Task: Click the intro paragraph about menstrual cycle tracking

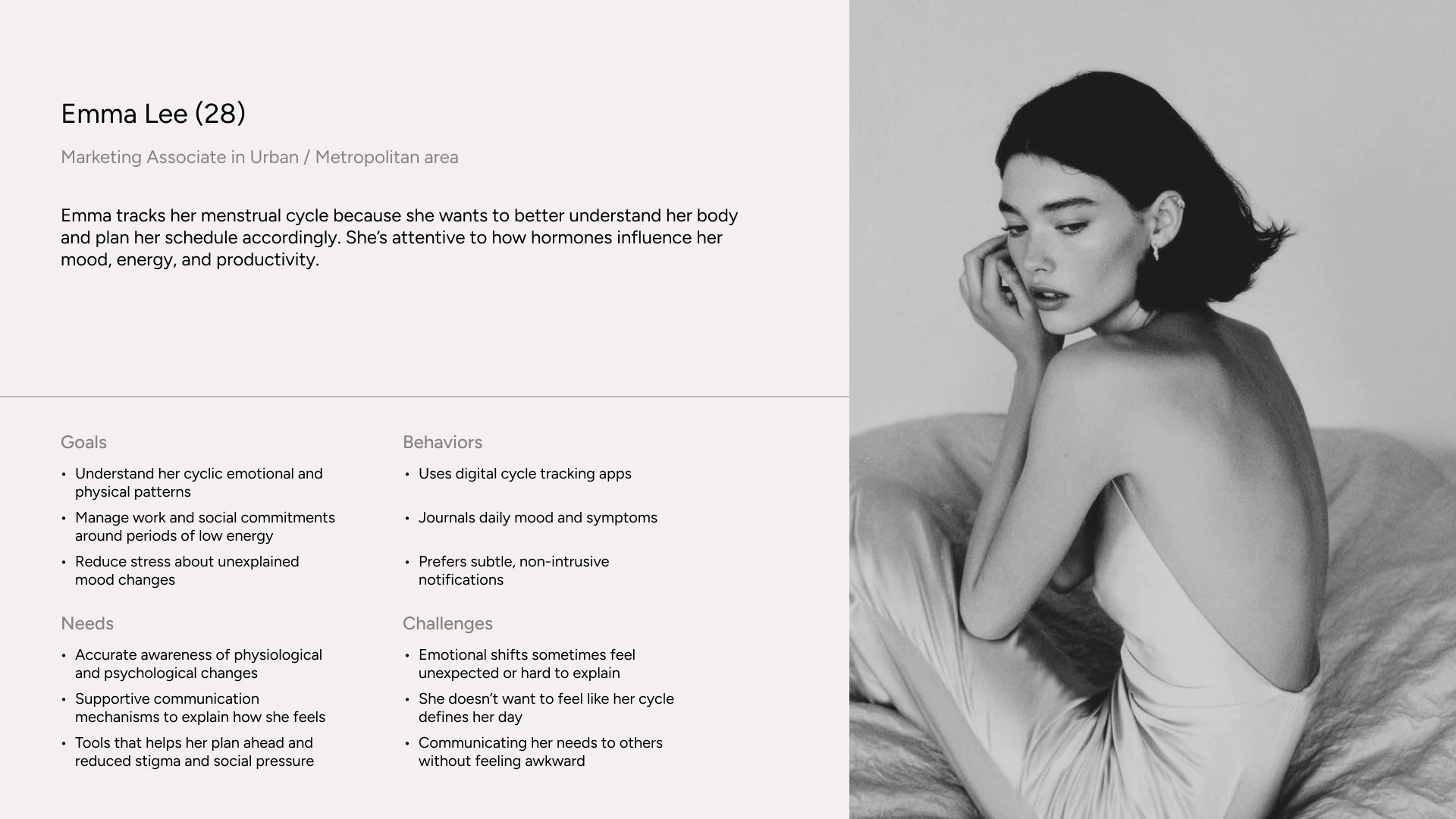Action: [399, 237]
